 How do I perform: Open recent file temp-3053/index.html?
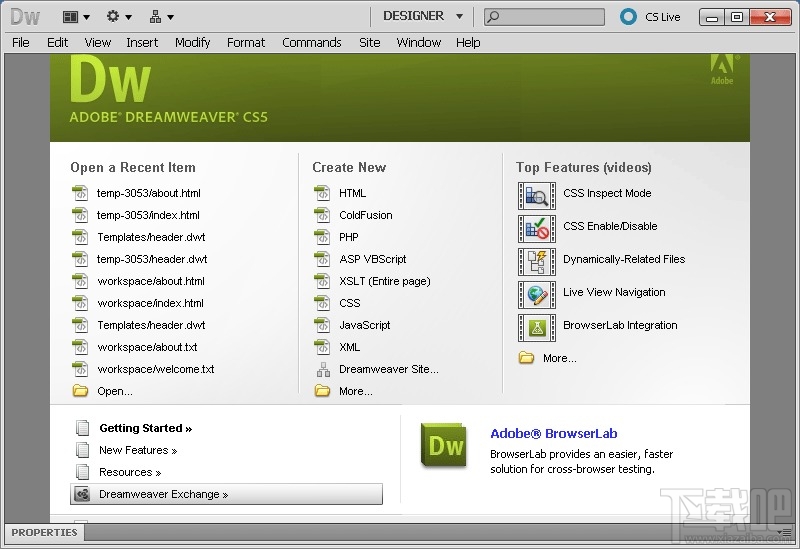(x=148, y=215)
